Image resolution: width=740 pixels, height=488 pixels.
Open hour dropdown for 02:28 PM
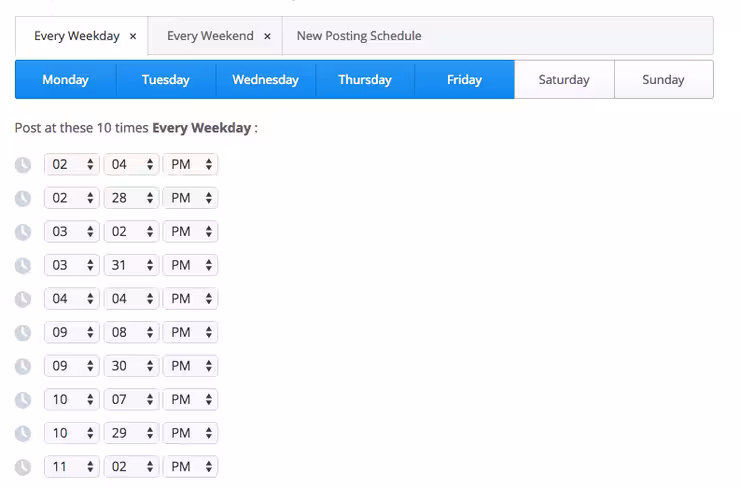72,198
